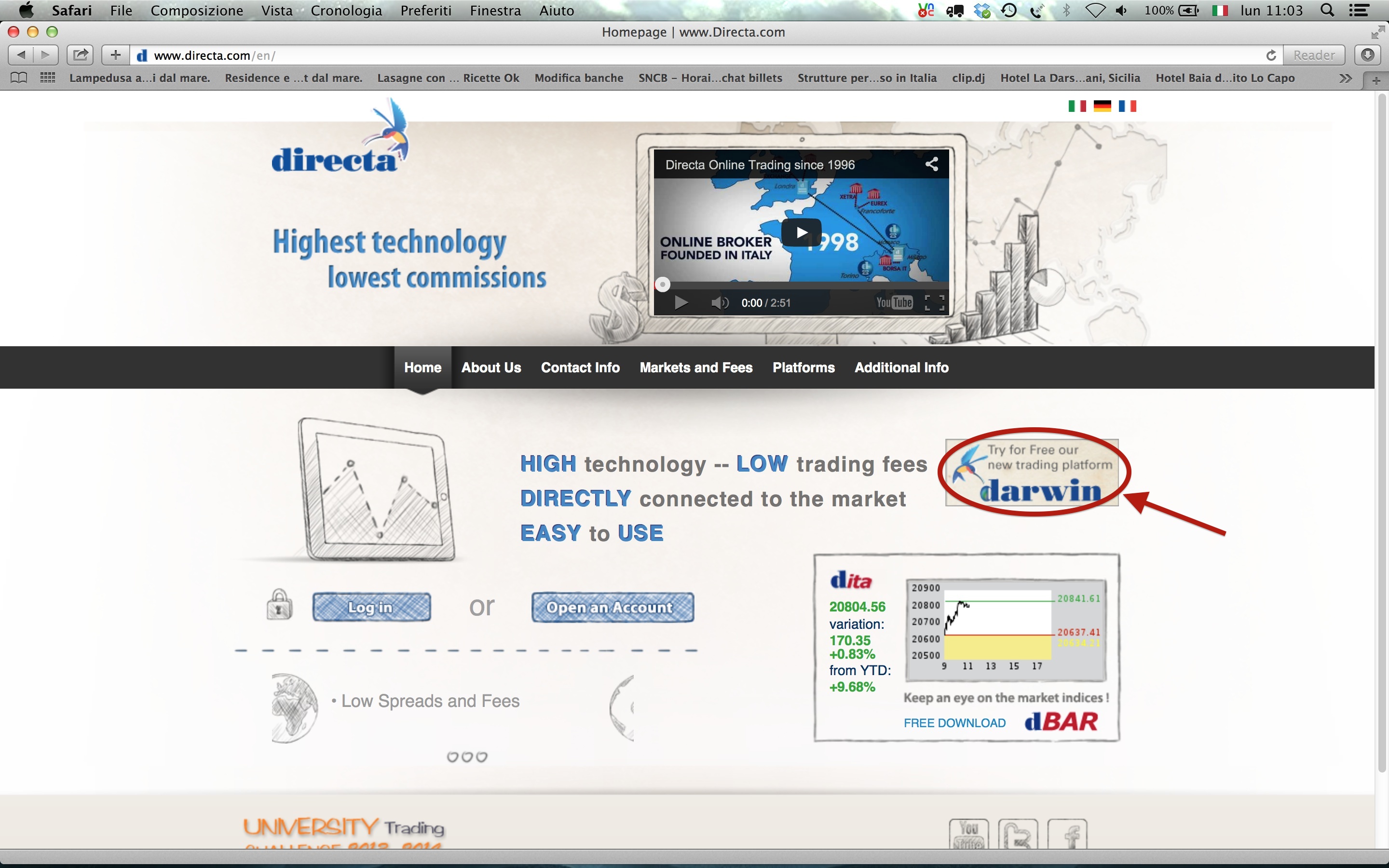Select the first carousel dot
Viewport: 1389px width, 868px height.
click(x=453, y=757)
